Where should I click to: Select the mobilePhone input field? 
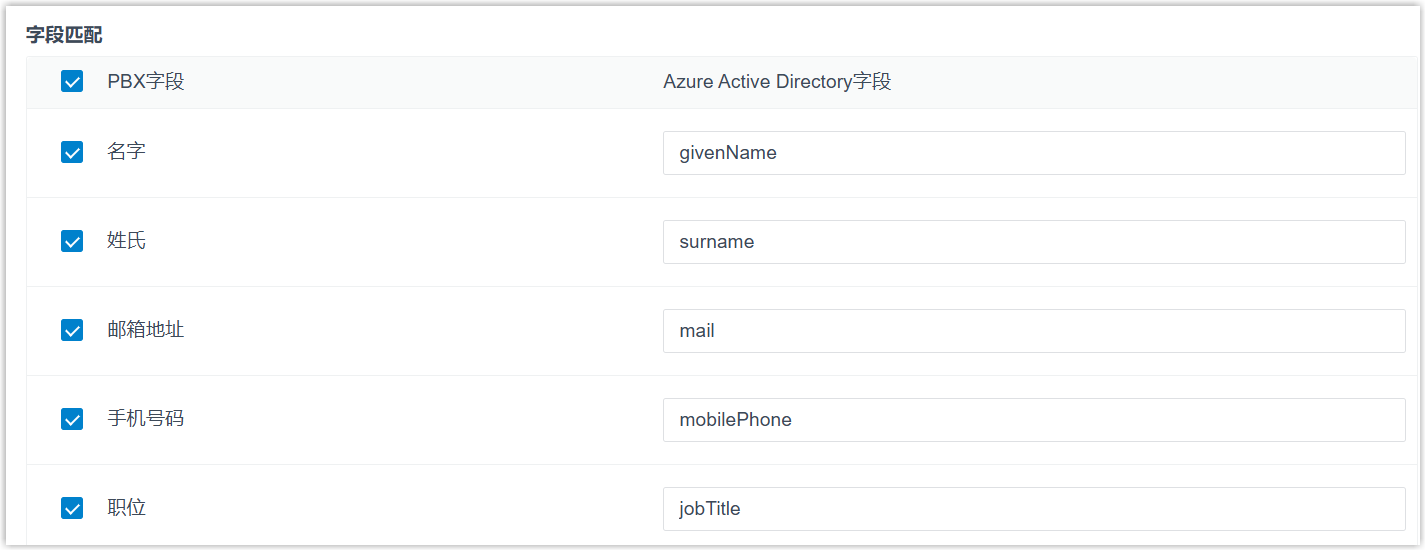[1033, 420]
